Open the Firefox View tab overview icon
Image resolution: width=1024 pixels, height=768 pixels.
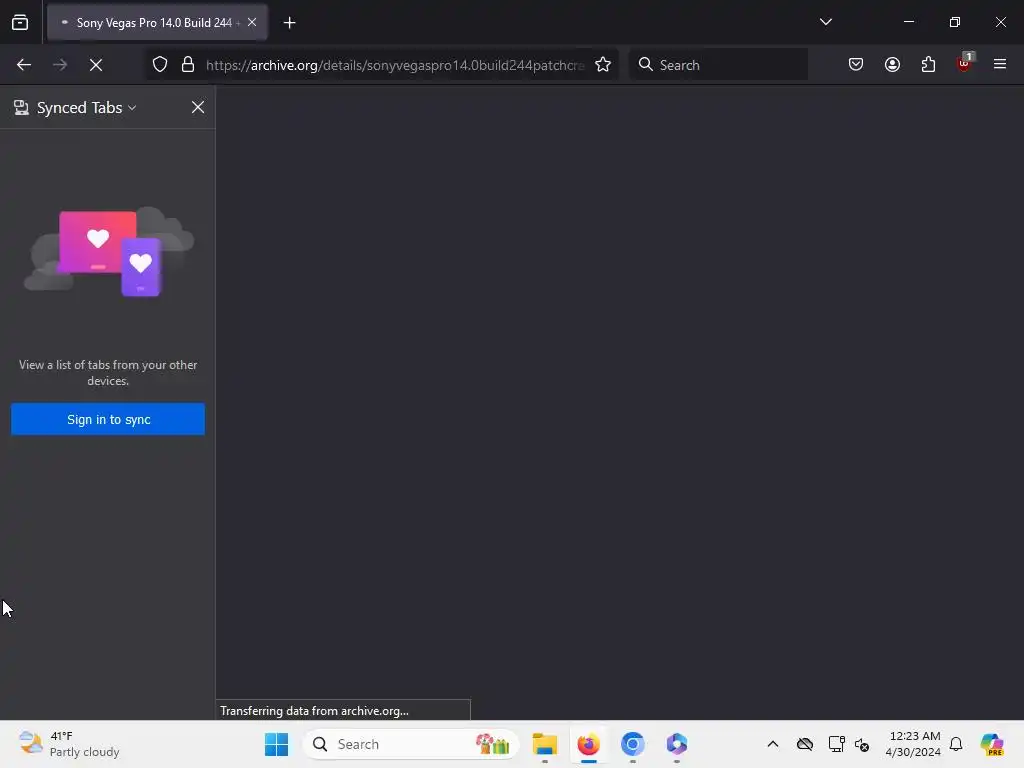coord(20,22)
